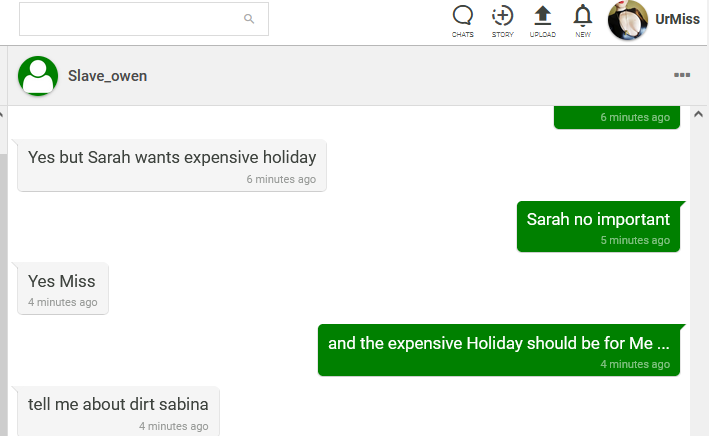709x436 pixels.
Task: Click the partially visible top green message
Action: [x=617, y=117]
